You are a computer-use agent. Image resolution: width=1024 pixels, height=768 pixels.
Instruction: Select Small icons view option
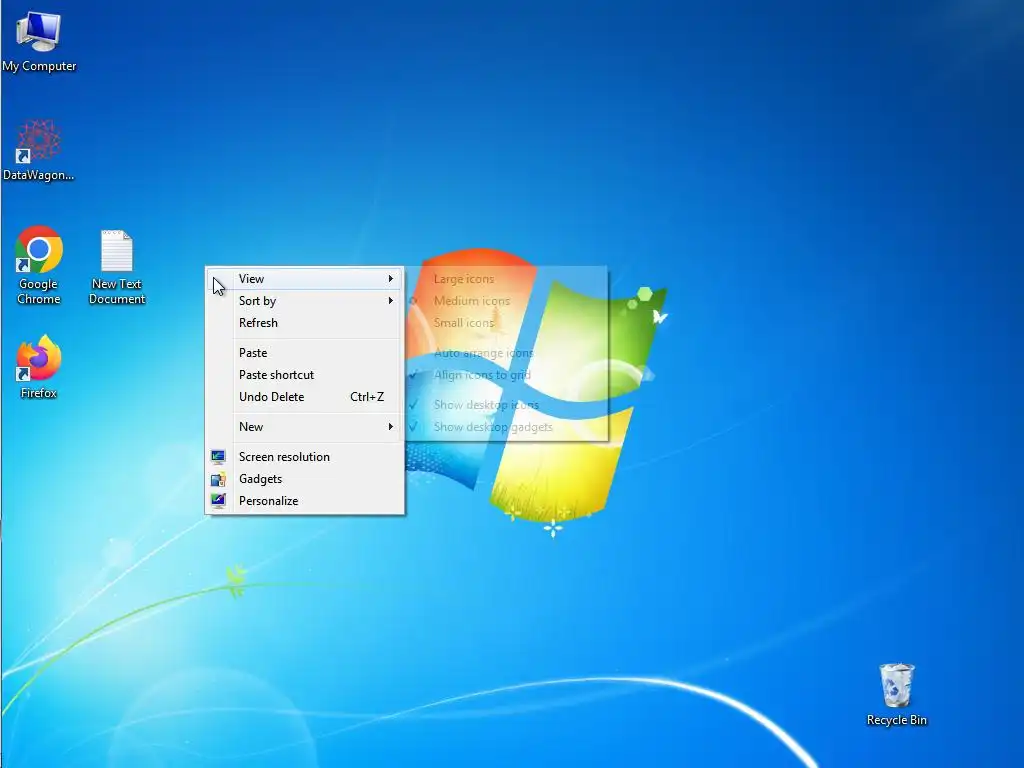[x=506, y=323]
